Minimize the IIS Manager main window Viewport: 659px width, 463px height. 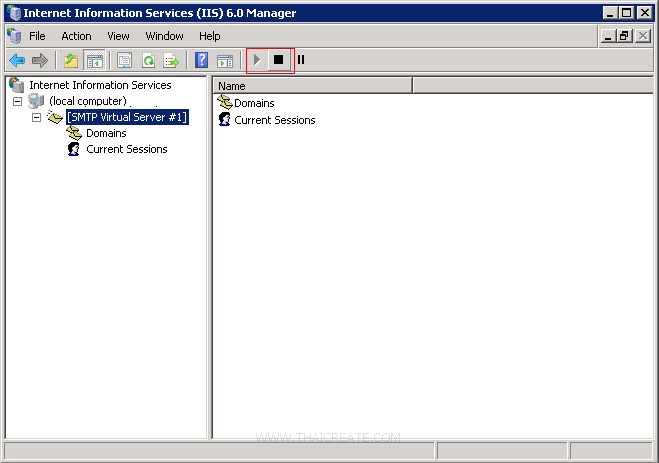[x=610, y=13]
